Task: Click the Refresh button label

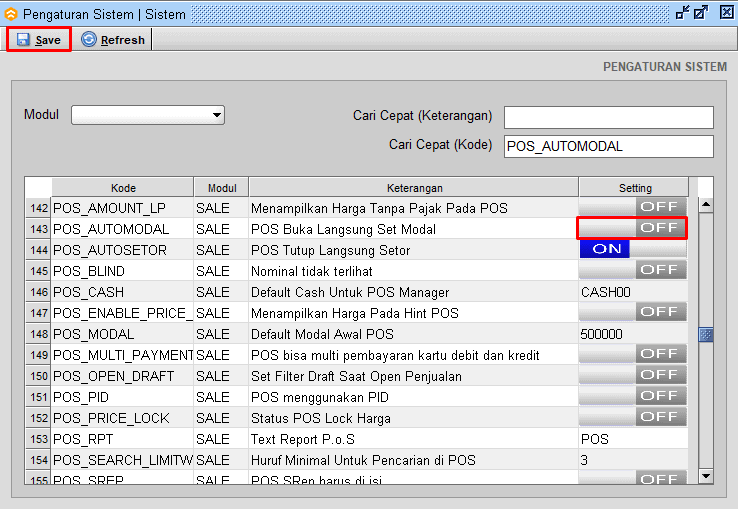Action: pyautogui.click(x=123, y=40)
